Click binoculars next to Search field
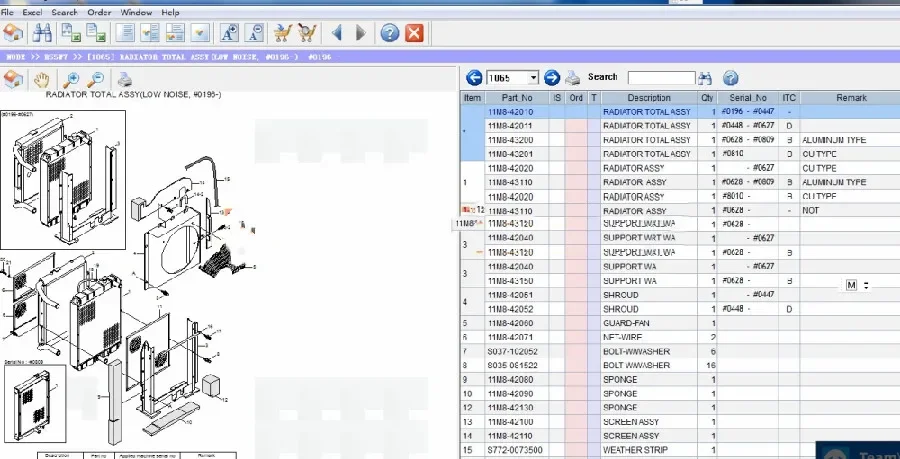Image resolution: width=900 pixels, height=459 pixels. click(705, 78)
